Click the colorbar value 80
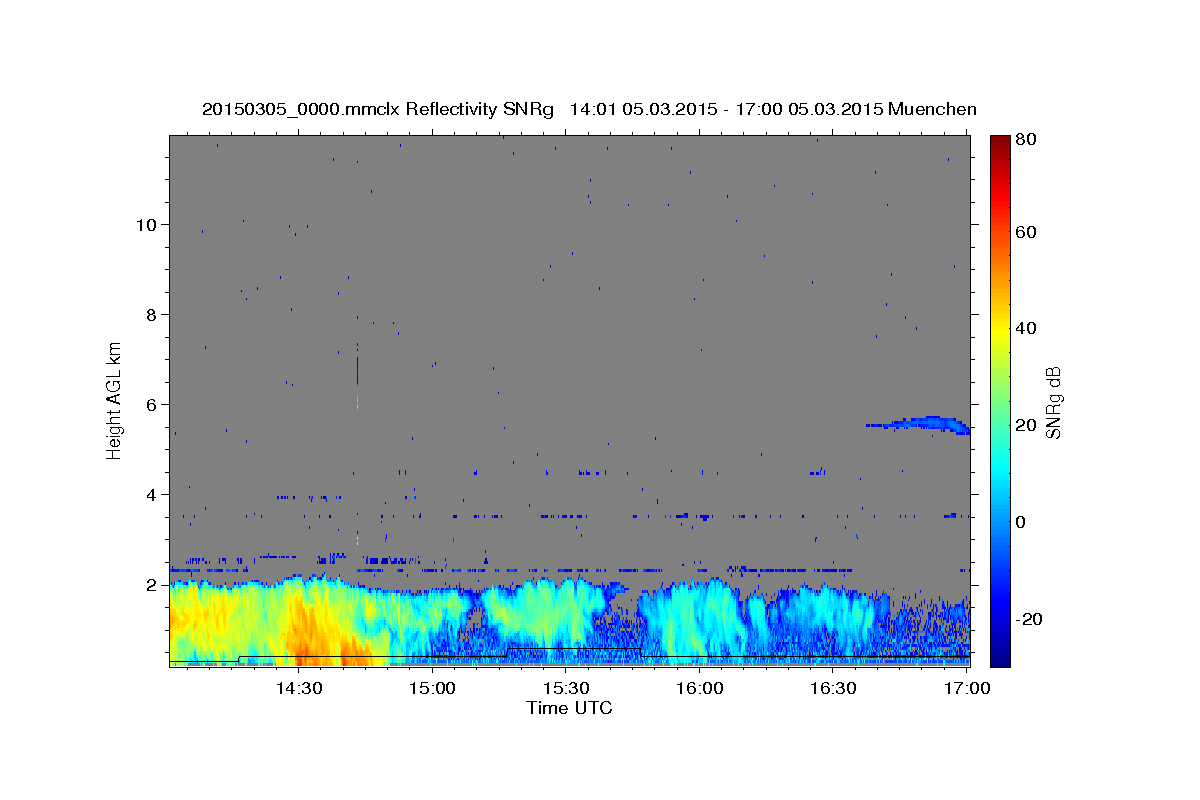 1025,139
